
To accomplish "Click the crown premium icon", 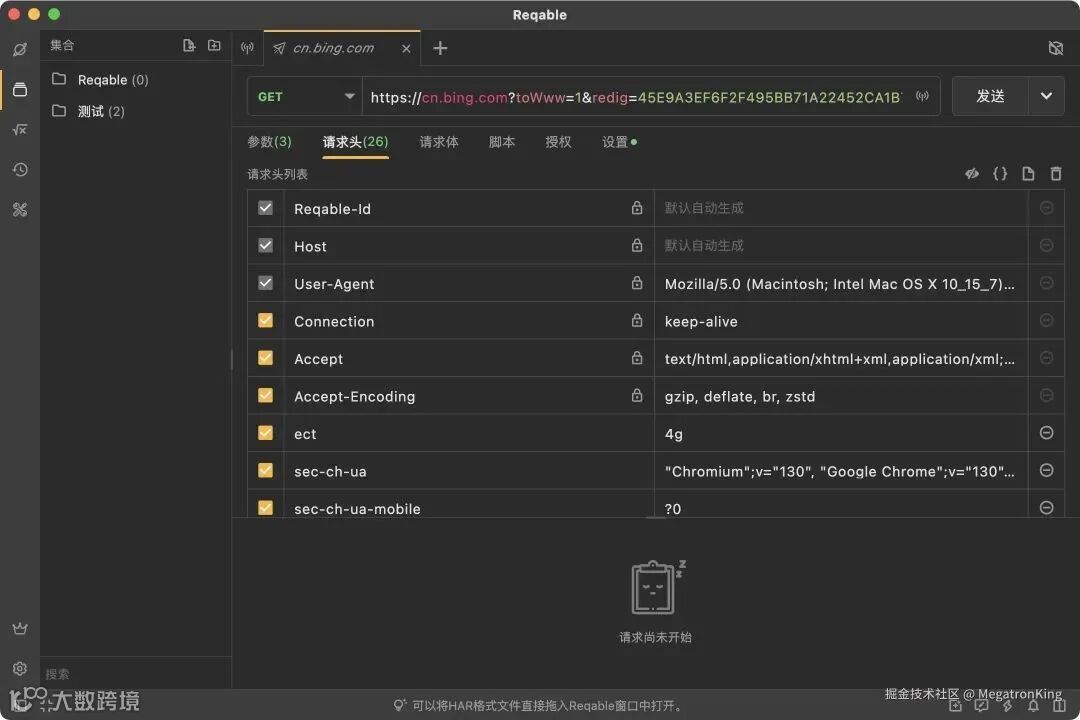I will click(20, 628).
